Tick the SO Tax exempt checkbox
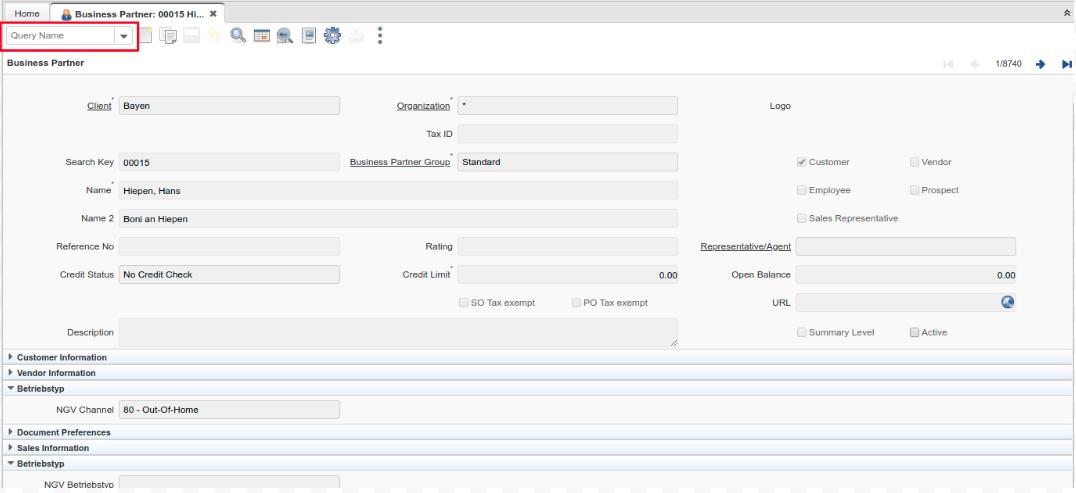The height and width of the screenshot is (493, 1076). [x=463, y=303]
